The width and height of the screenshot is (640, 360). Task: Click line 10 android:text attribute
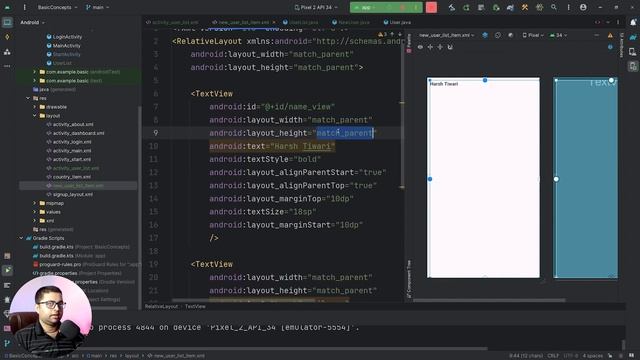(272, 146)
